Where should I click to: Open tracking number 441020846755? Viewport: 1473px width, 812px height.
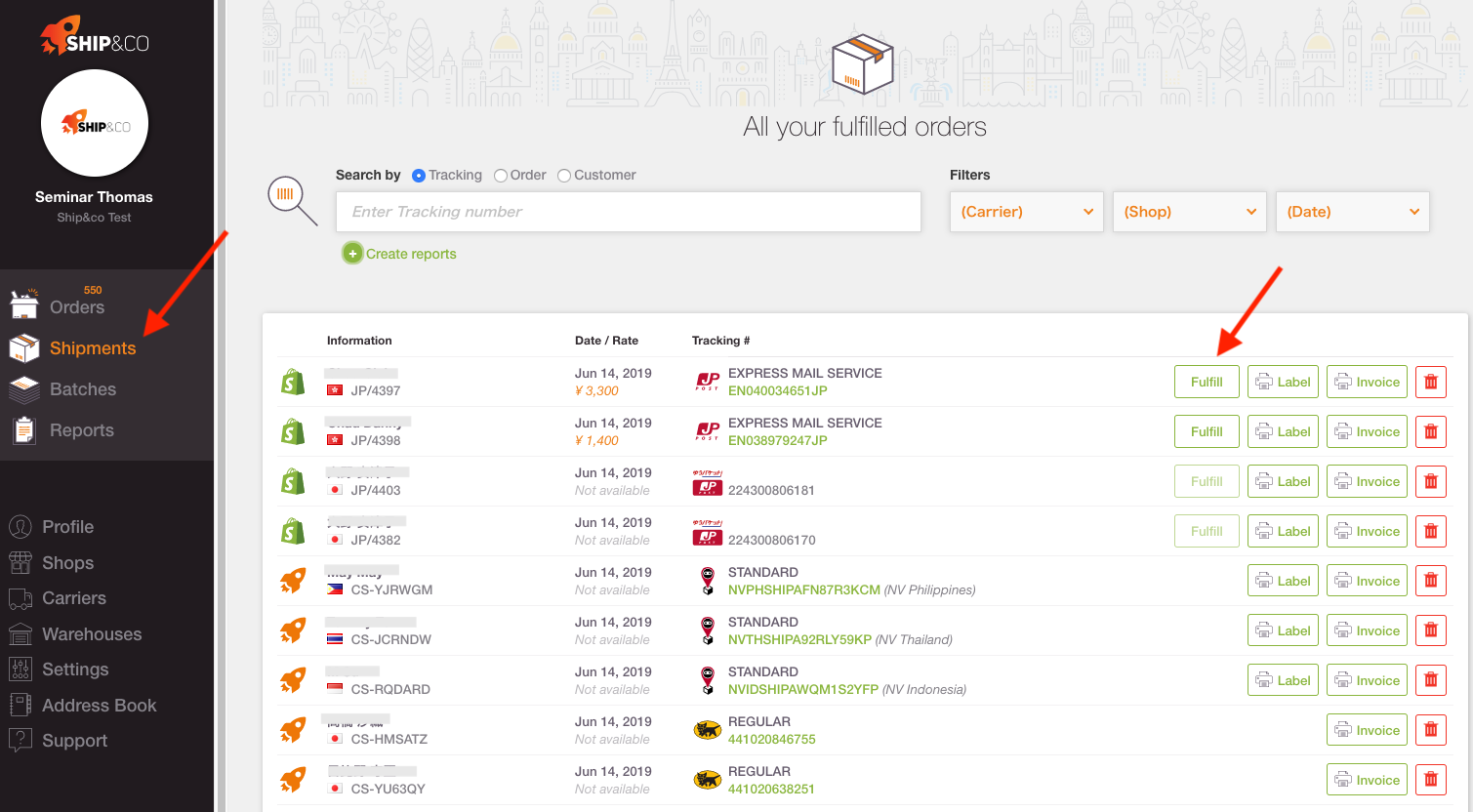tap(771, 739)
